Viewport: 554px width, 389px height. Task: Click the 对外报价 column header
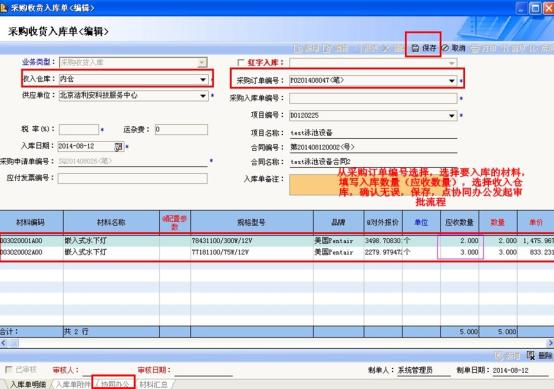[383, 222]
